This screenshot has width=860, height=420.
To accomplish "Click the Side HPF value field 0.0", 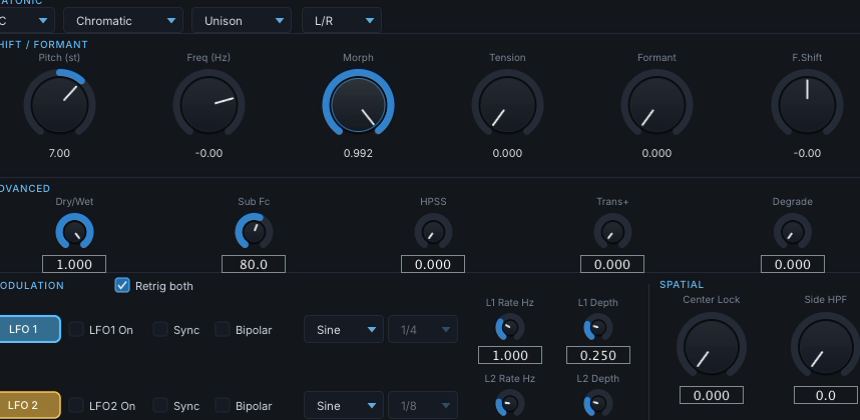I will pyautogui.click(x=825, y=395).
